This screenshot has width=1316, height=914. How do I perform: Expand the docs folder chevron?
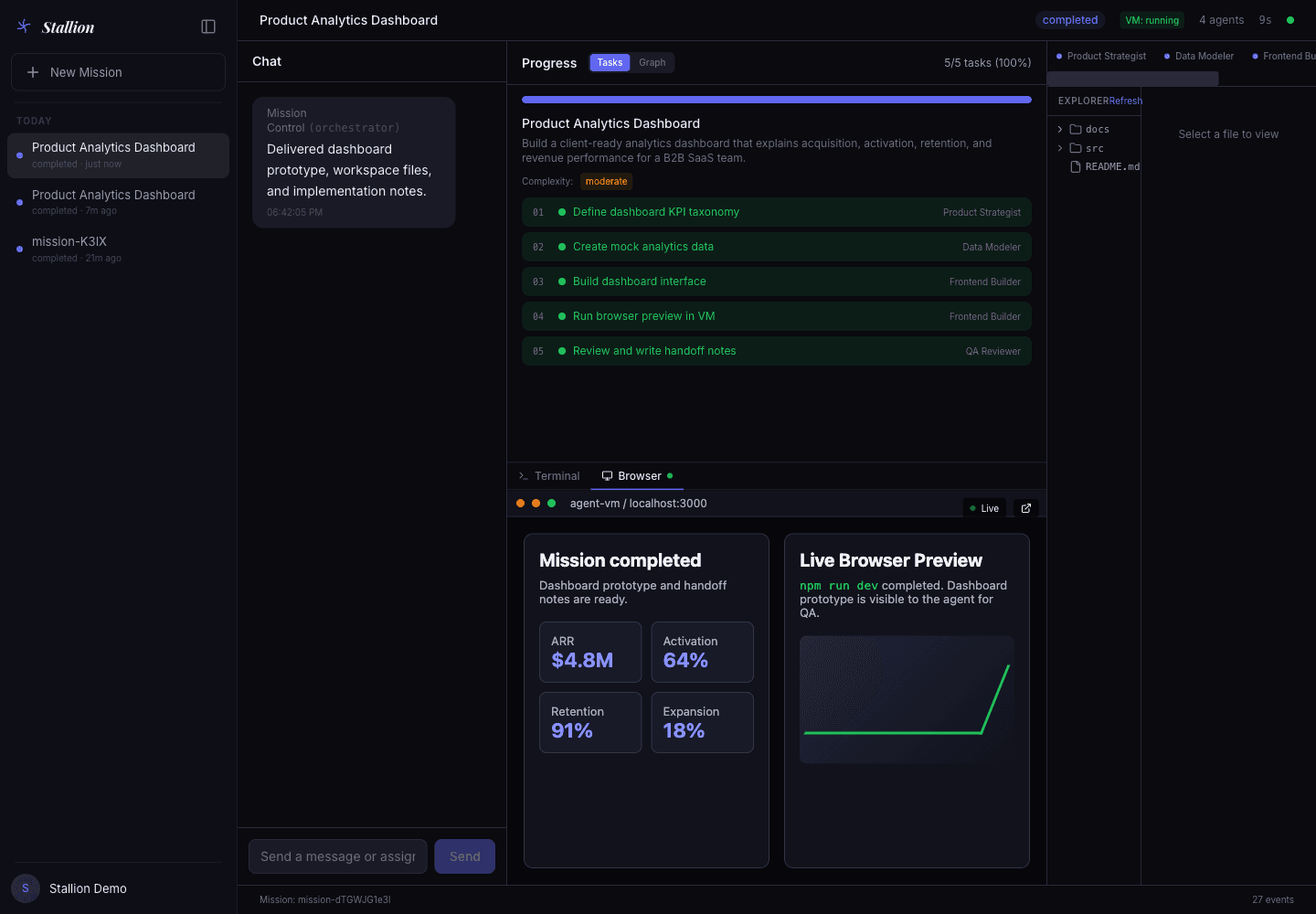click(x=1060, y=130)
